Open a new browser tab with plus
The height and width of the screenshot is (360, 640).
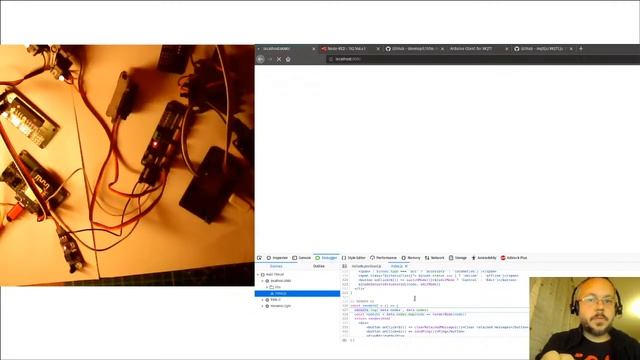click(x=581, y=49)
